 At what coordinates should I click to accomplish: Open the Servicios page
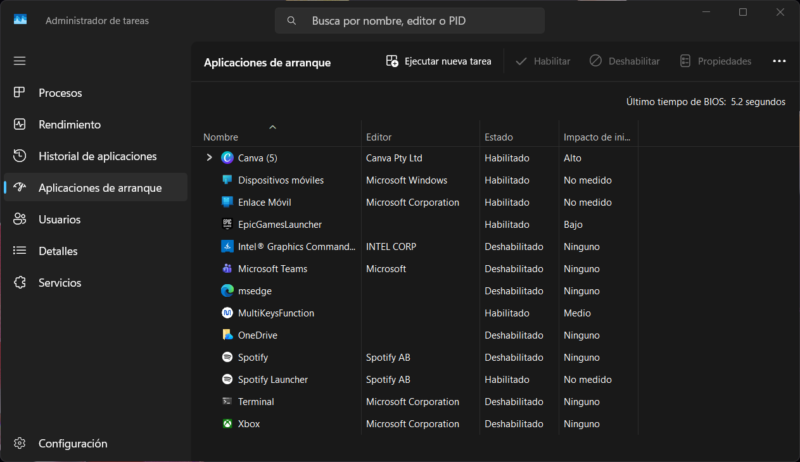pyautogui.click(x=95, y=283)
